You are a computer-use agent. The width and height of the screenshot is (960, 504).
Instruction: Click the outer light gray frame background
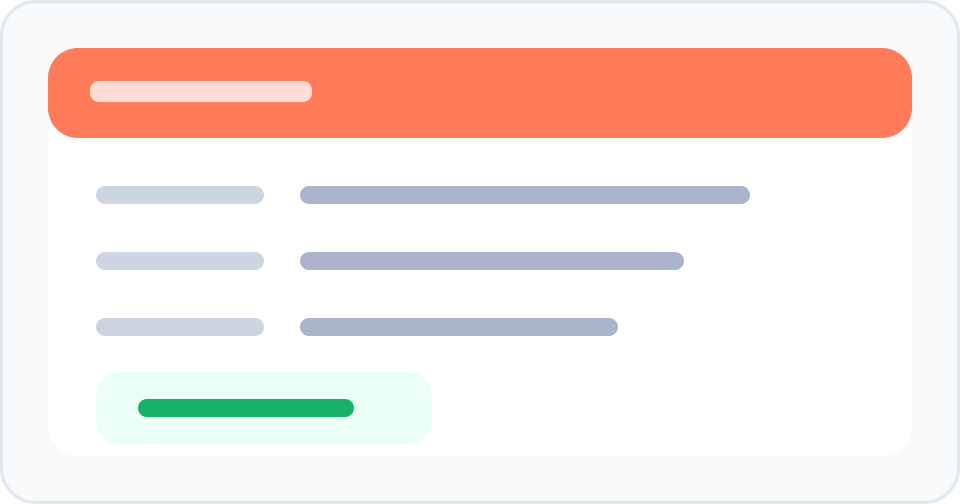click(480, 24)
